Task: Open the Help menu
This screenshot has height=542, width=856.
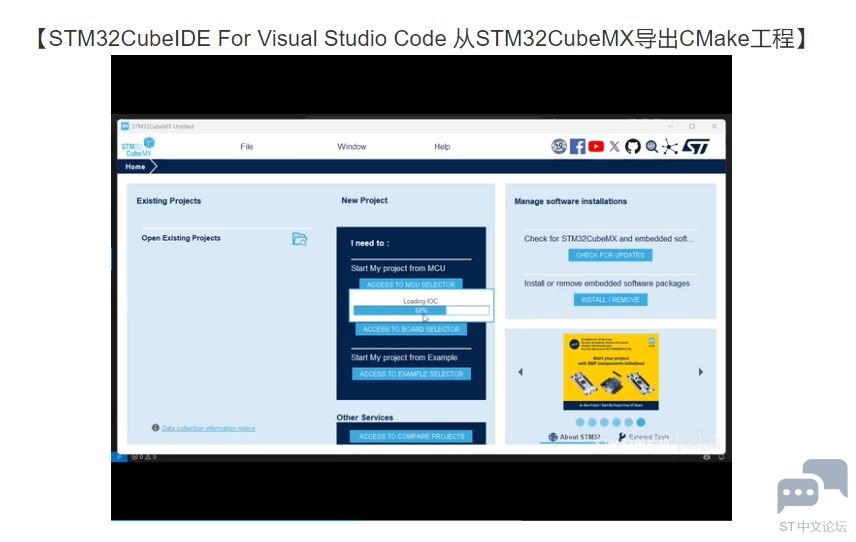Action: point(442,146)
